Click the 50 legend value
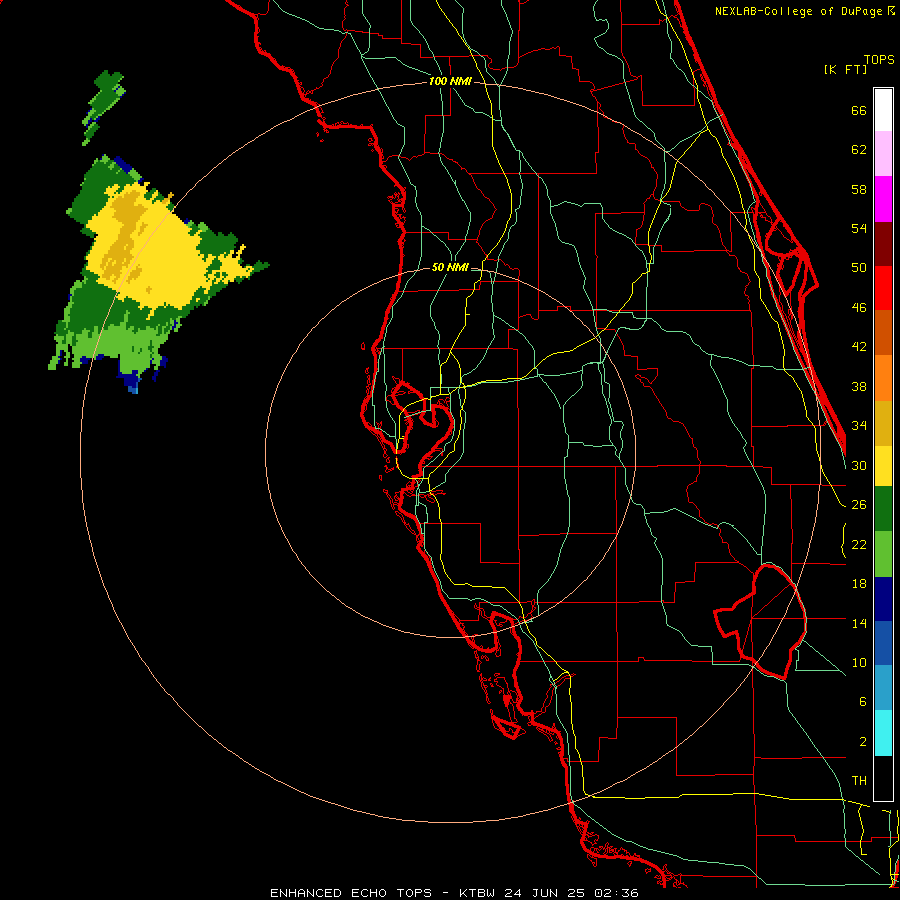Screen dimensions: 900x900 pos(859,268)
